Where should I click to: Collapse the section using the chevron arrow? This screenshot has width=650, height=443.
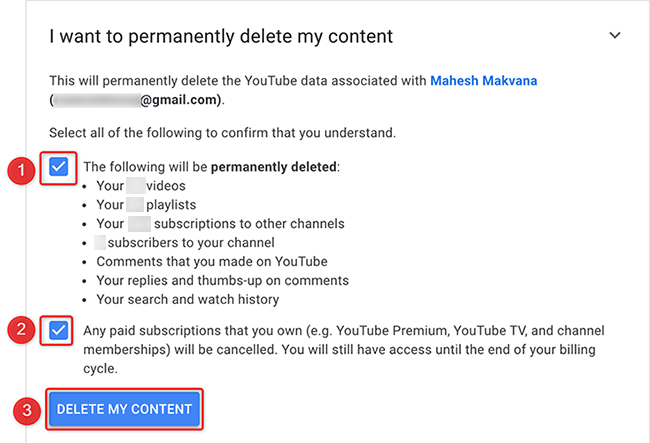pyautogui.click(x=614, y=36)
